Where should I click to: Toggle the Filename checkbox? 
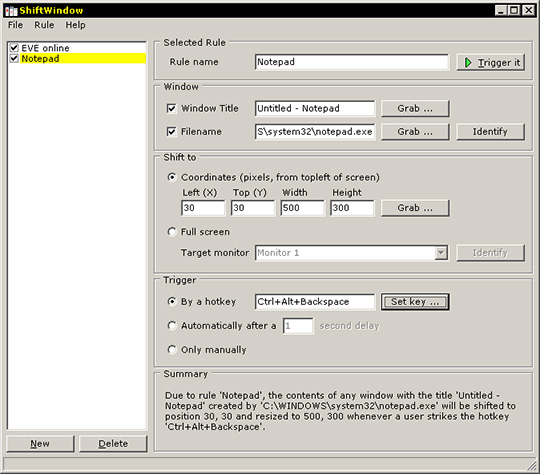[x=171, y=132]
